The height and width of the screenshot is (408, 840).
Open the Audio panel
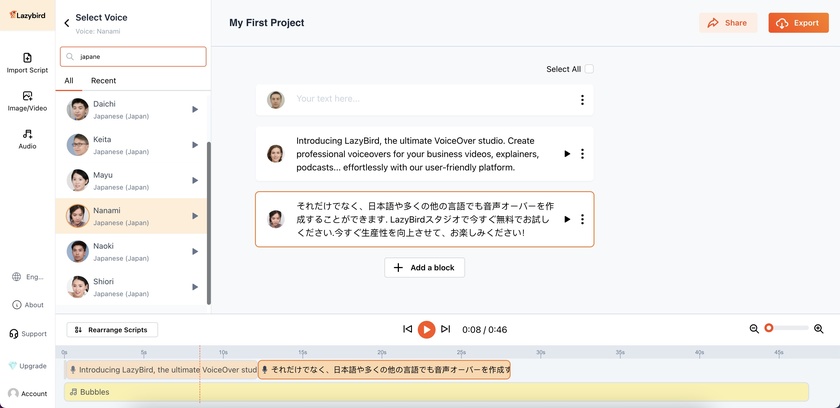click(x=27, y=139)
